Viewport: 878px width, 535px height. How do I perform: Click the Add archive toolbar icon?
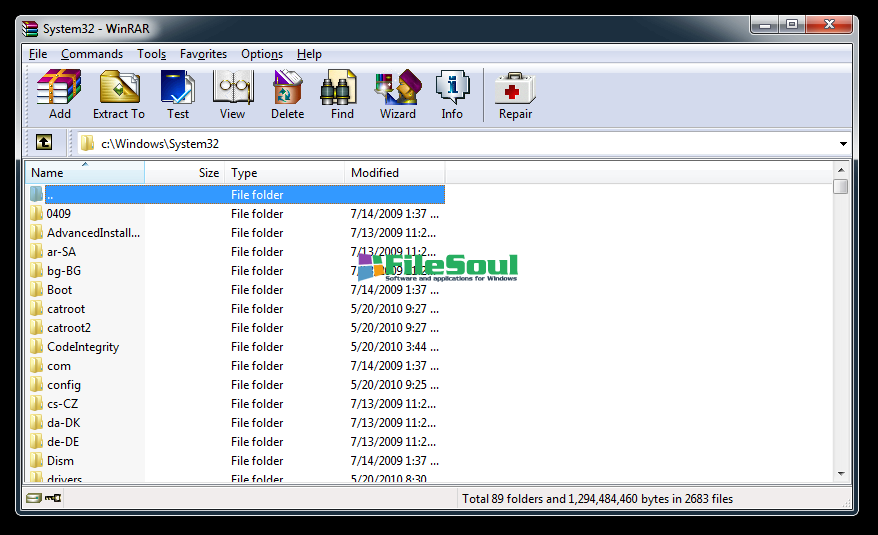pos(59,88)
